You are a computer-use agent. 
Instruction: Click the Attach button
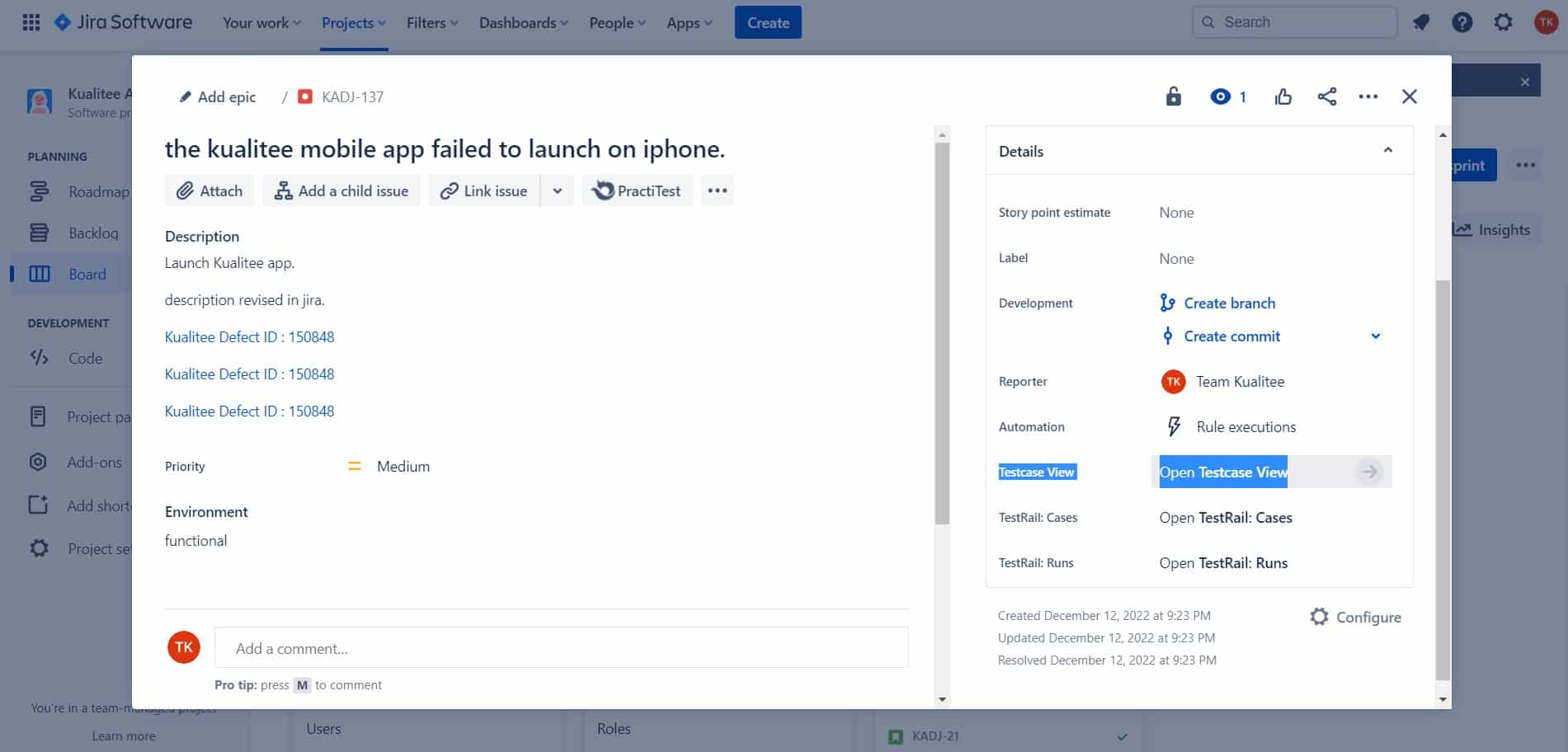210,190
